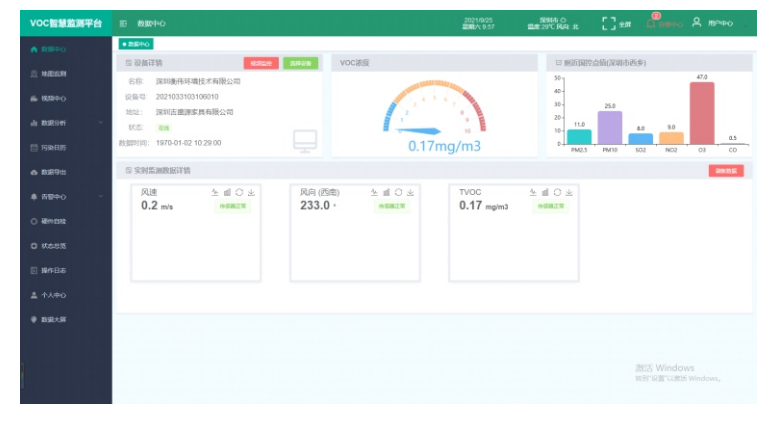This screenshot has height=424, width=778.
Task: Show line chart for 风速 card
Action: [215, 192]
